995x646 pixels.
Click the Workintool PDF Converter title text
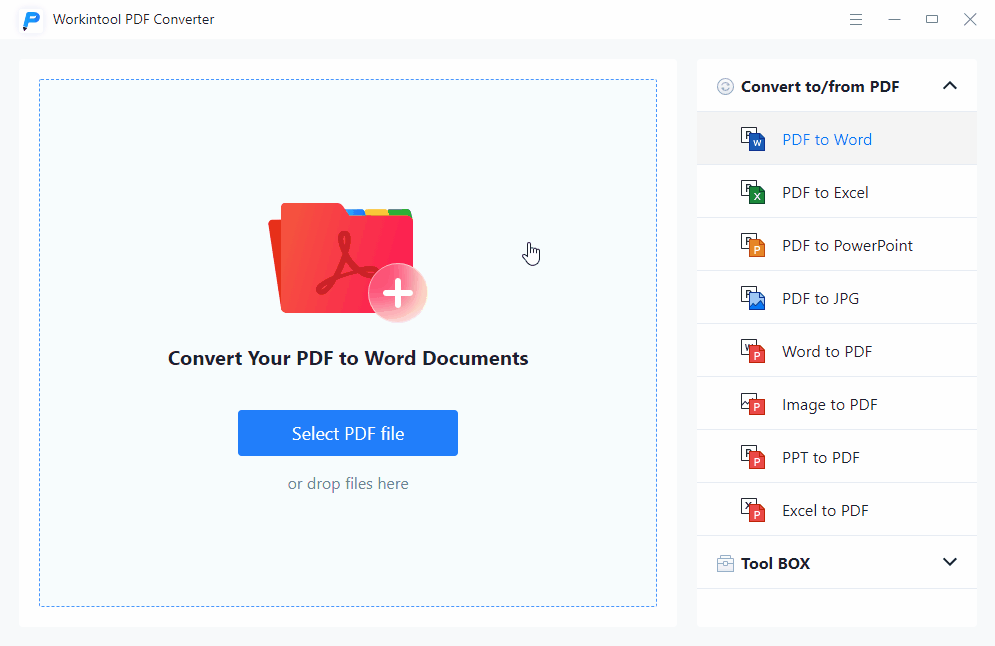point(133,20)
